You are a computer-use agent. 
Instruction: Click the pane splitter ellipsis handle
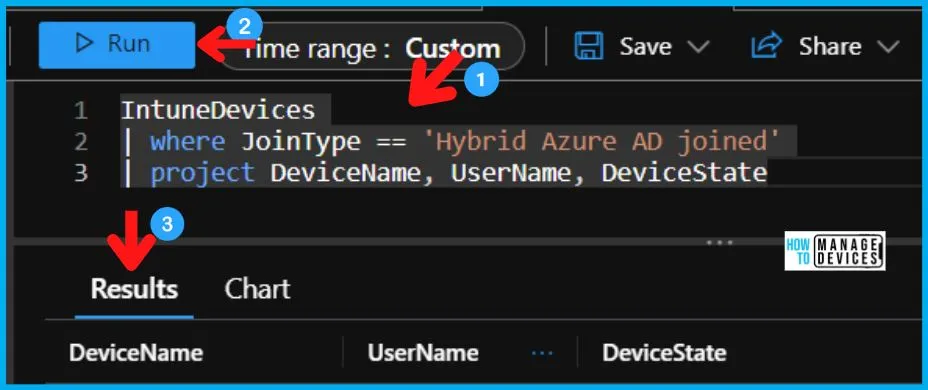[720, 242]
